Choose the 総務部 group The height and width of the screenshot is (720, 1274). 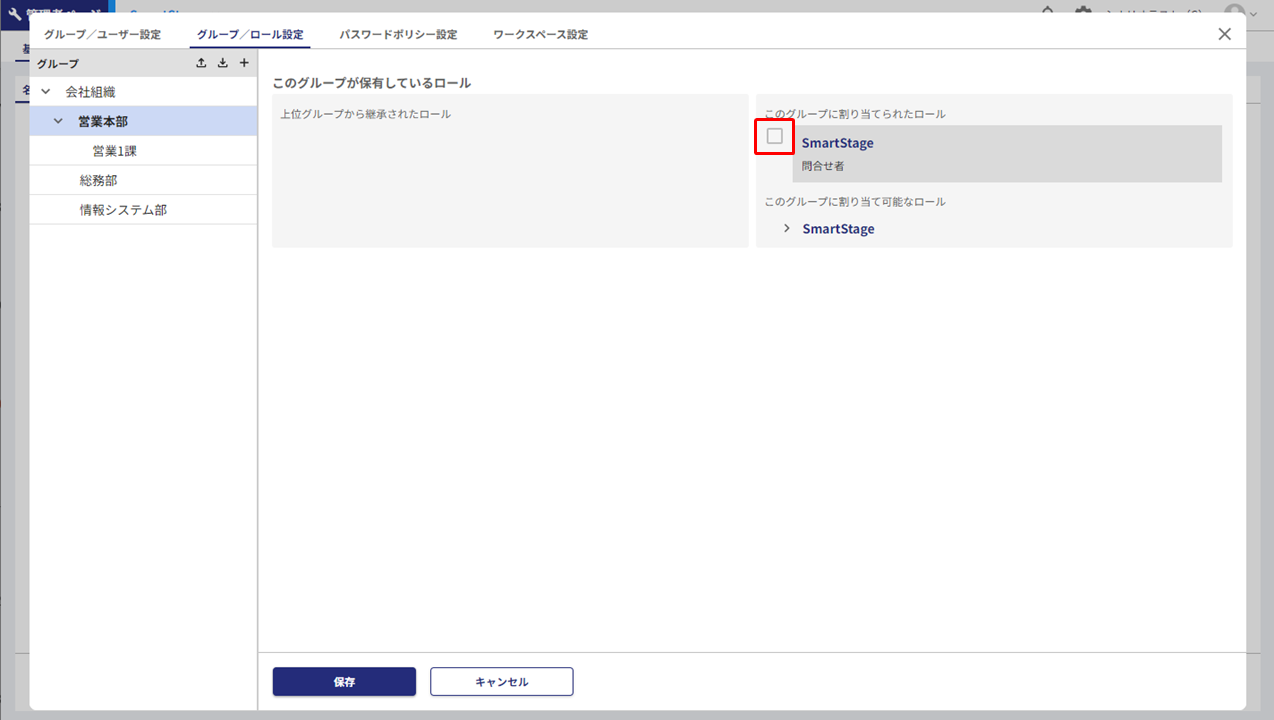point(99,180)
